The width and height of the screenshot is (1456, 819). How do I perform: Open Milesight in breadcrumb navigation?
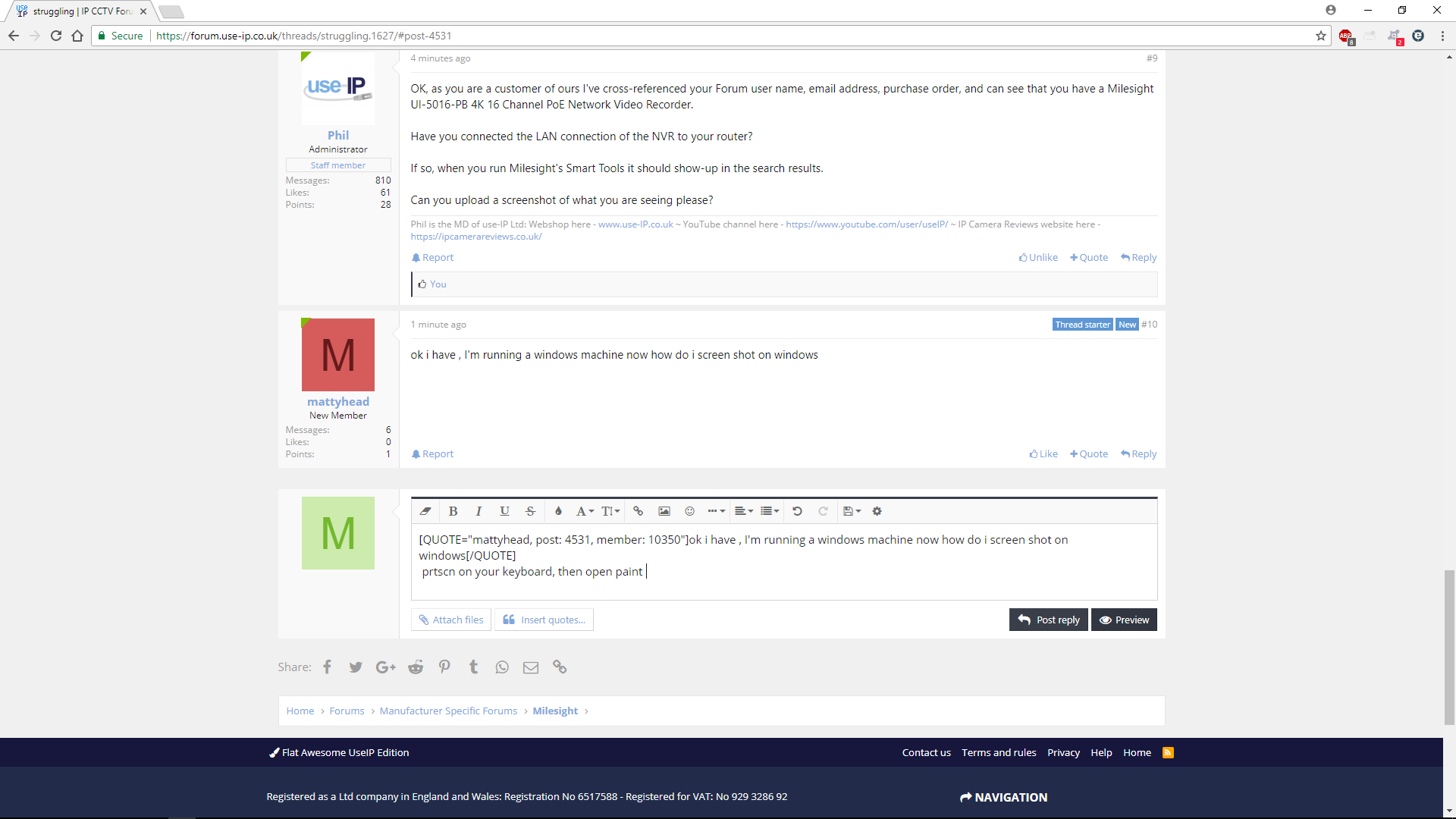pos(554,711)
